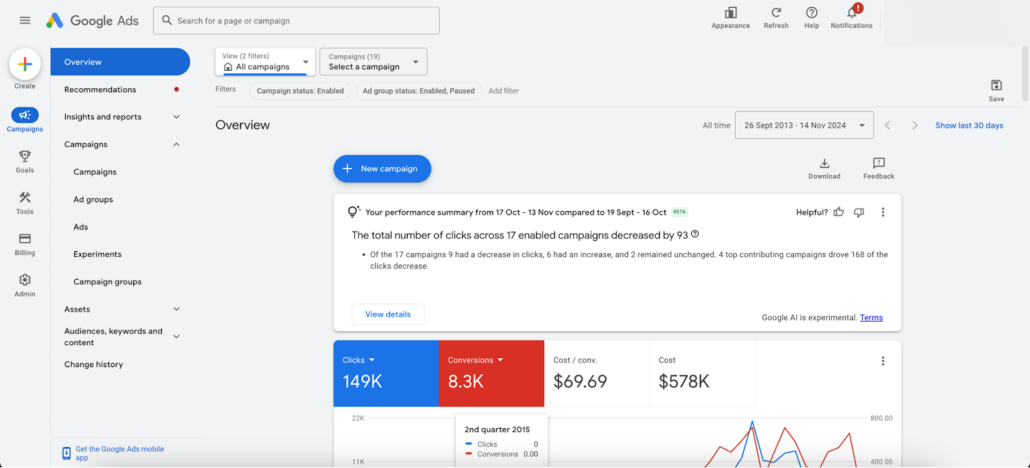Open Ad groups in sidebar
Viewport: 1030px width, 468px height.
click(93, 199)
